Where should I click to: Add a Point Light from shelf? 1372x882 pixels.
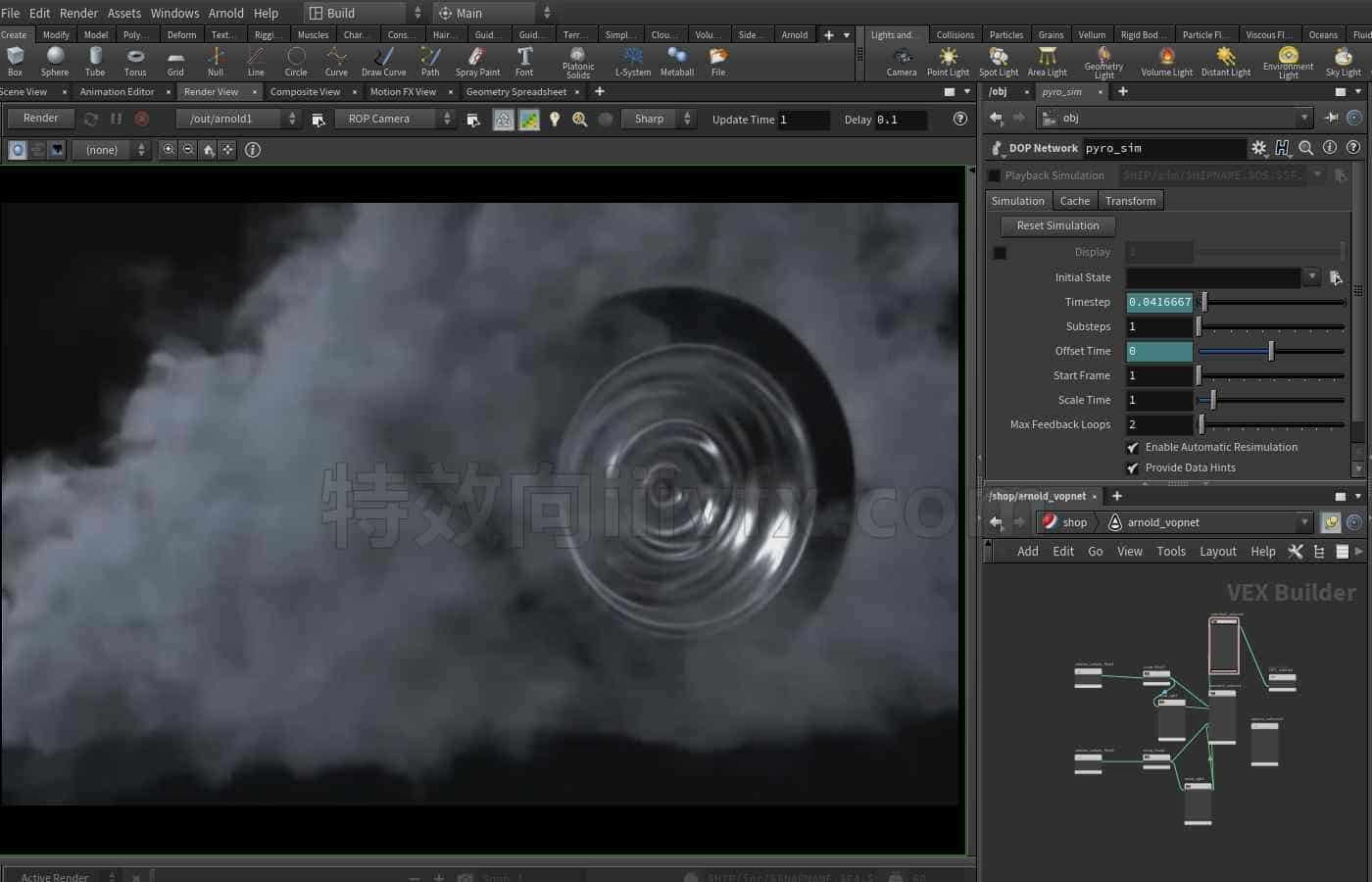[948, 61]
